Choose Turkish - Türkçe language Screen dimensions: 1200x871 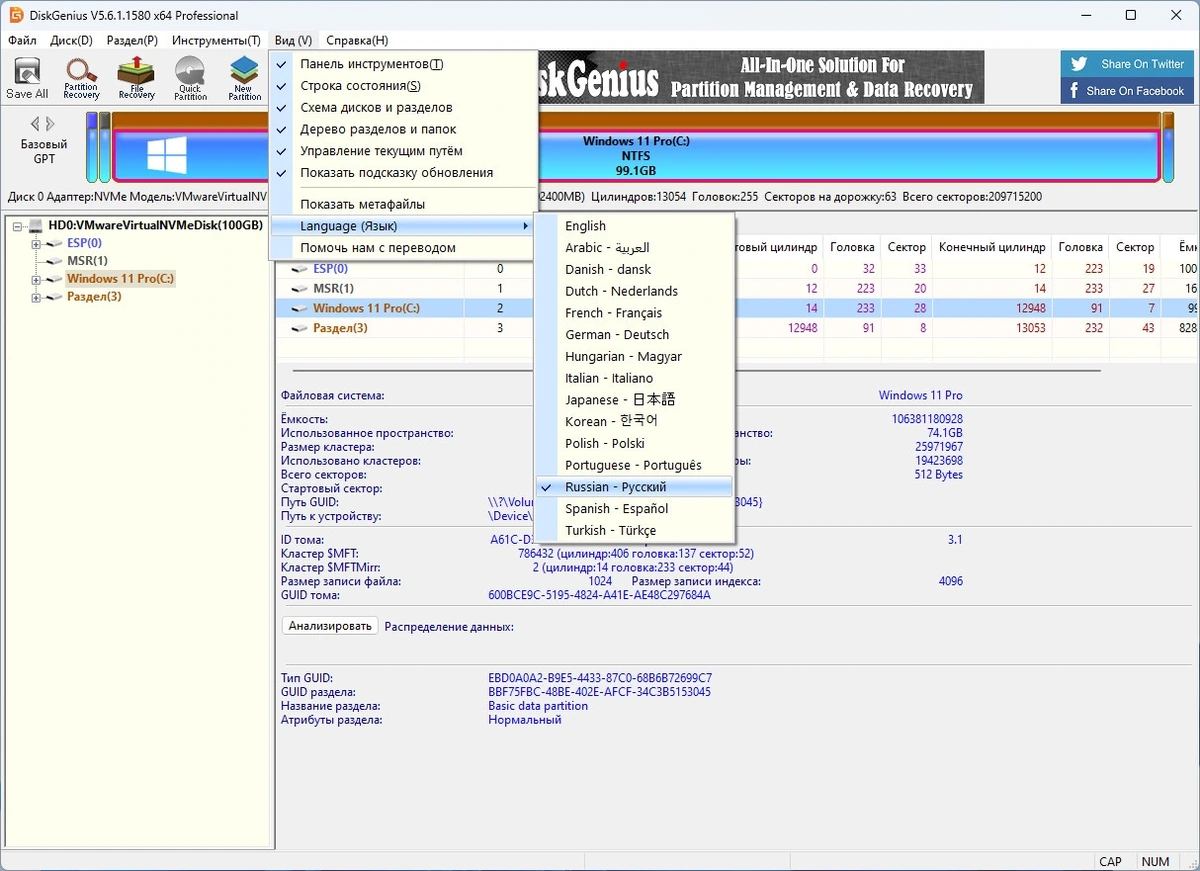tap(634, 531)
